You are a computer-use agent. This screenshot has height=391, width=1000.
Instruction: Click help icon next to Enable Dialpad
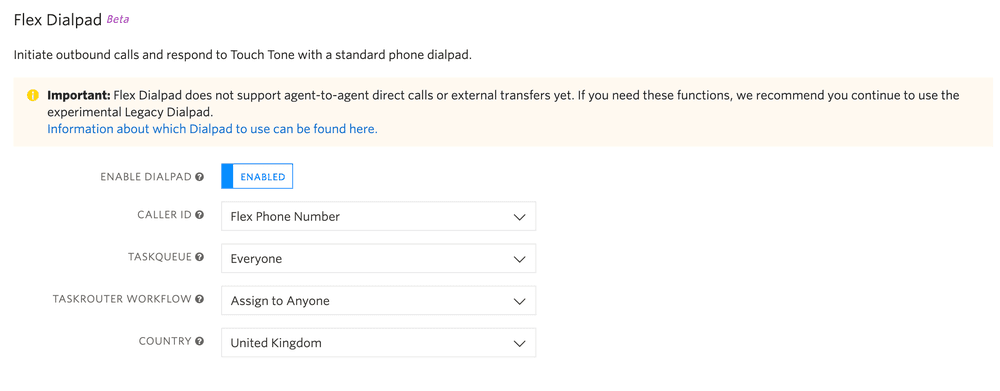tap(200, 177)
